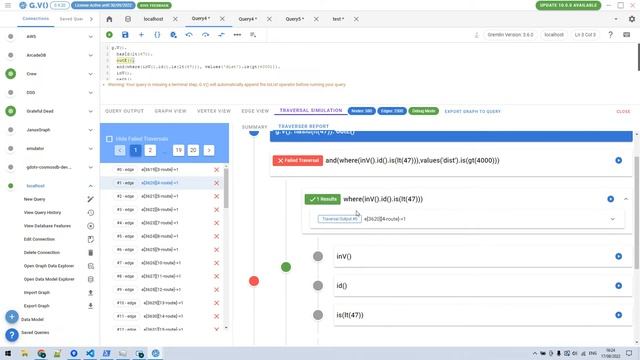Open the settings gear icon

(x=632, y=19)
